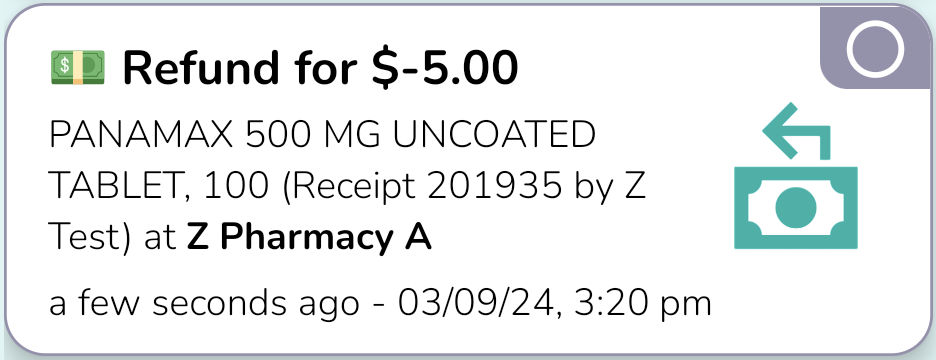The width and height of the screenshot is (936, 360).
Task: Open the Z Pharmacy A bold link
Action: coord(309,238)
